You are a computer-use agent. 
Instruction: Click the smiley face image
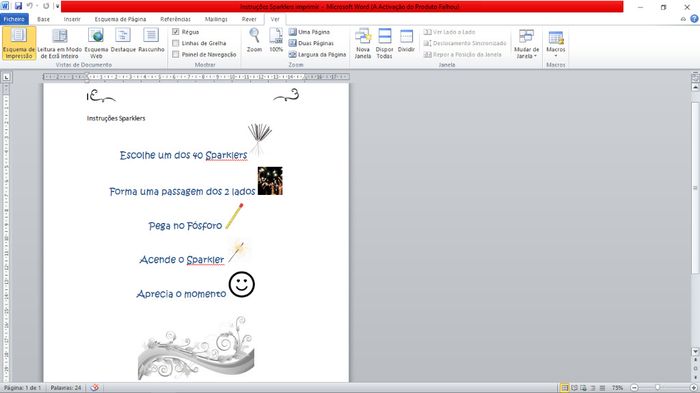point(242,284)
